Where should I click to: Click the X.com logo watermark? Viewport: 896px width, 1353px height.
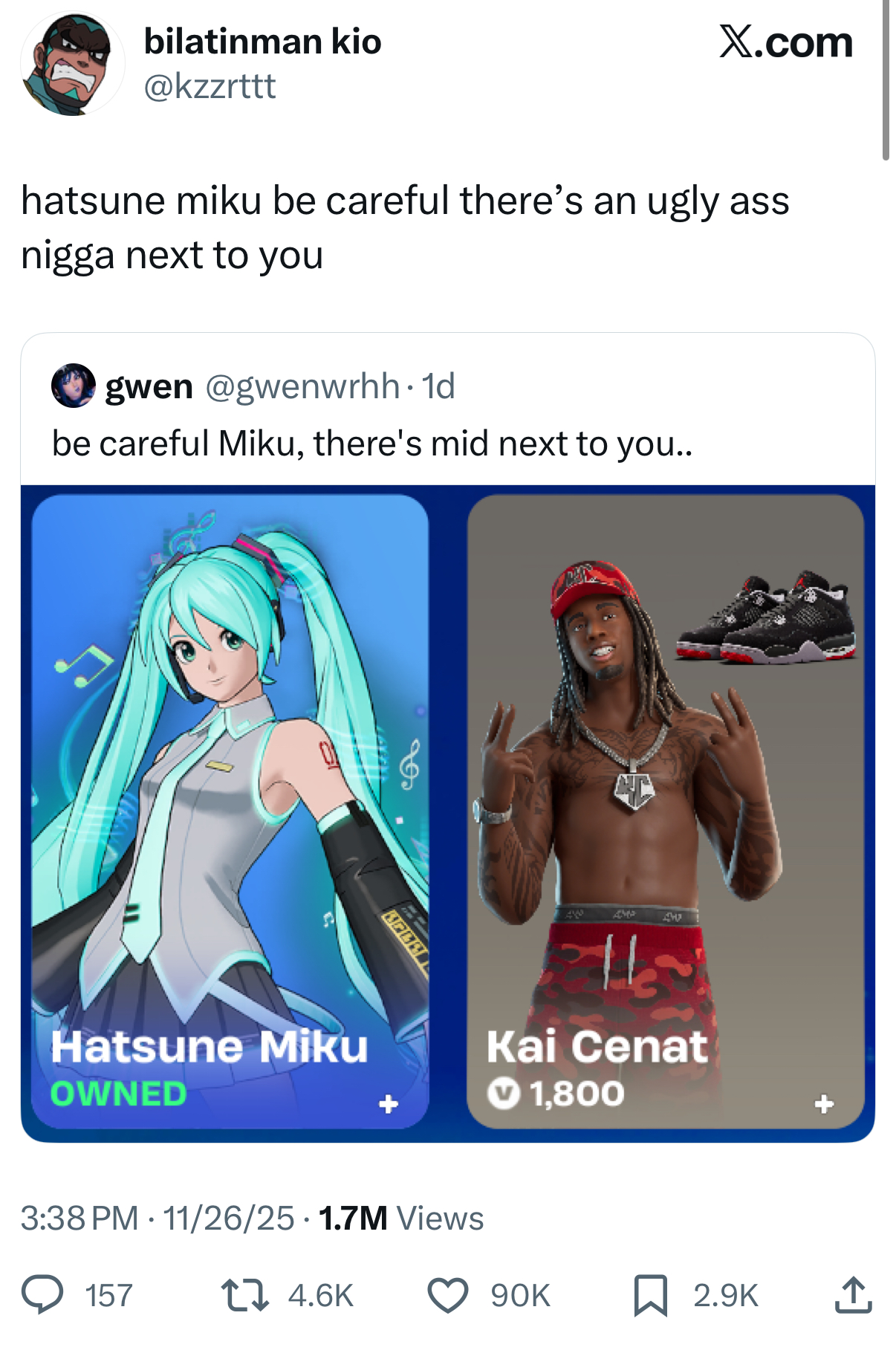click(x=786, y=42)
